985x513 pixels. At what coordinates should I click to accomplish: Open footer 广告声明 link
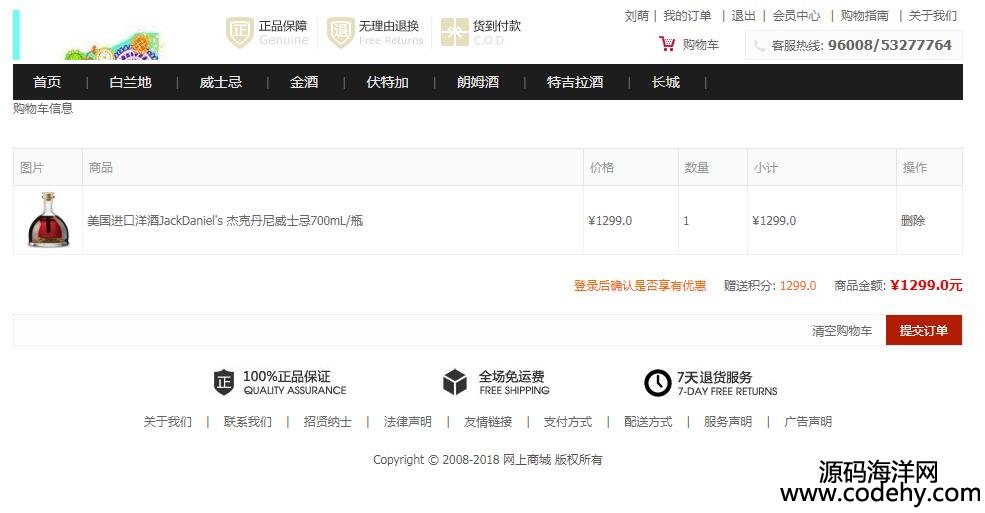[808, 421]
